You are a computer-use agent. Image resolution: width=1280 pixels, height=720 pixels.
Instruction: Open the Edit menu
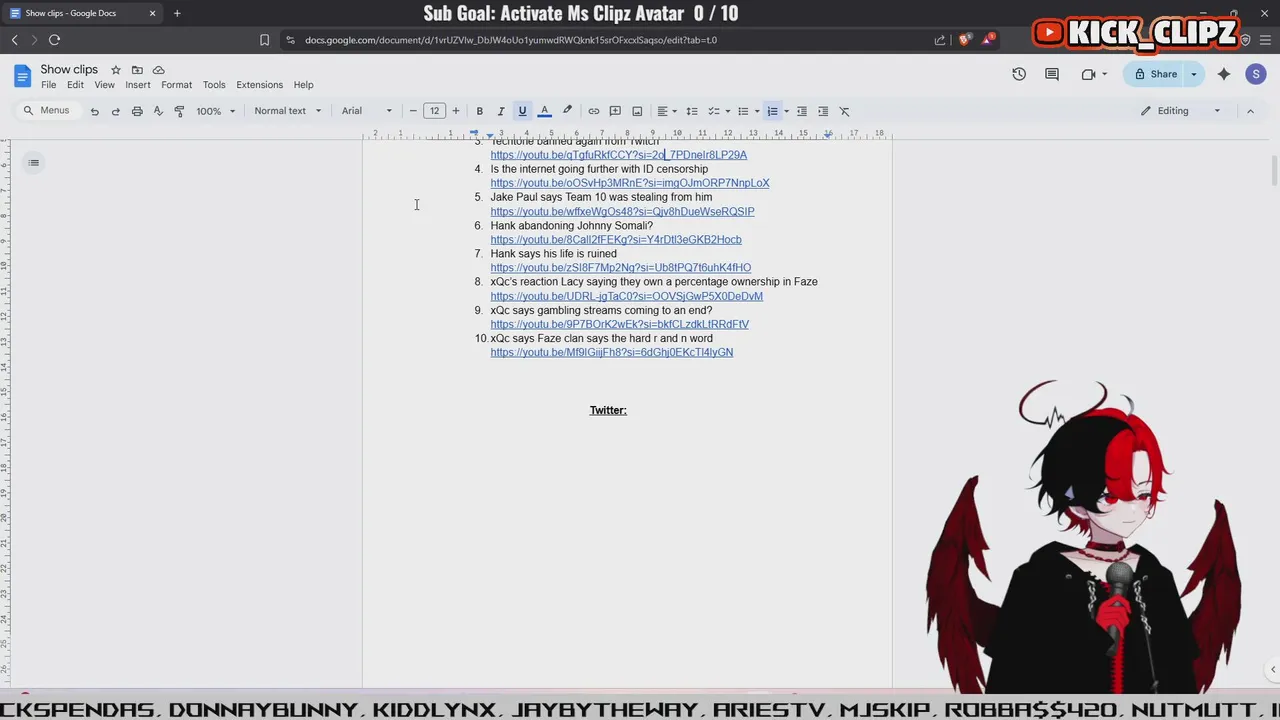pos(75,85)
